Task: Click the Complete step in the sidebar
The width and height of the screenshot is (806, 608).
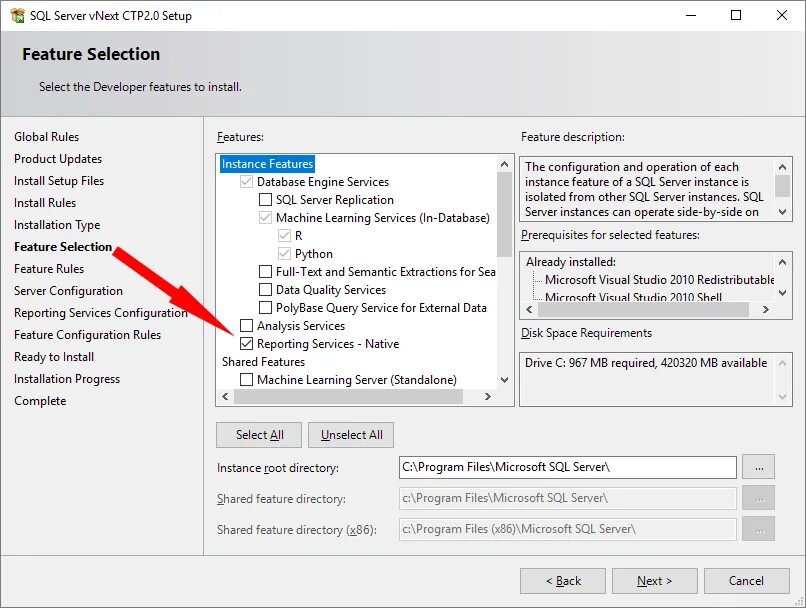Action: click(x=40, y=401)
